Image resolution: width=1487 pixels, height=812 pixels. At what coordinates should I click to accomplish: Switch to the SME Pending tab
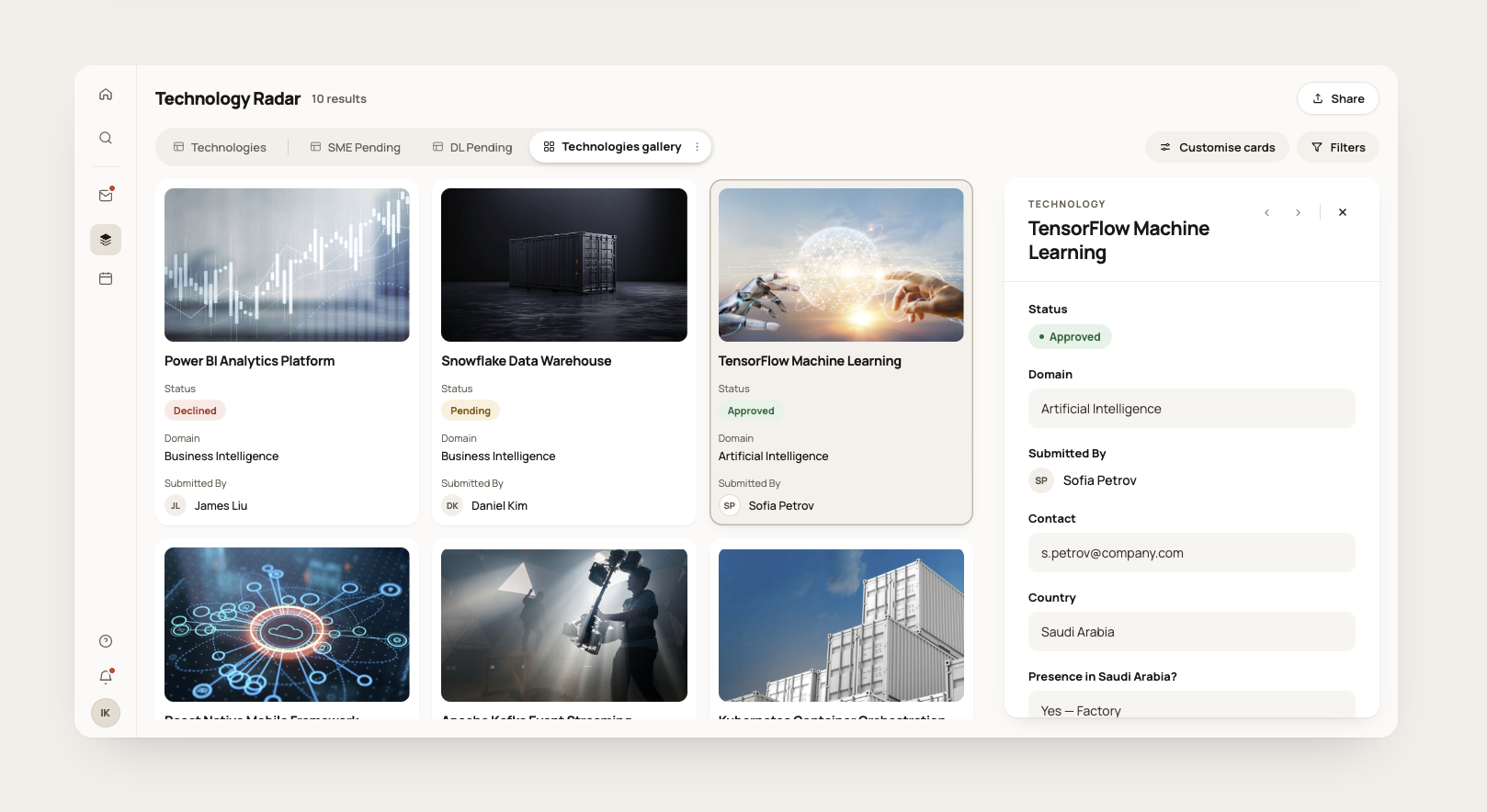point(355,147)
